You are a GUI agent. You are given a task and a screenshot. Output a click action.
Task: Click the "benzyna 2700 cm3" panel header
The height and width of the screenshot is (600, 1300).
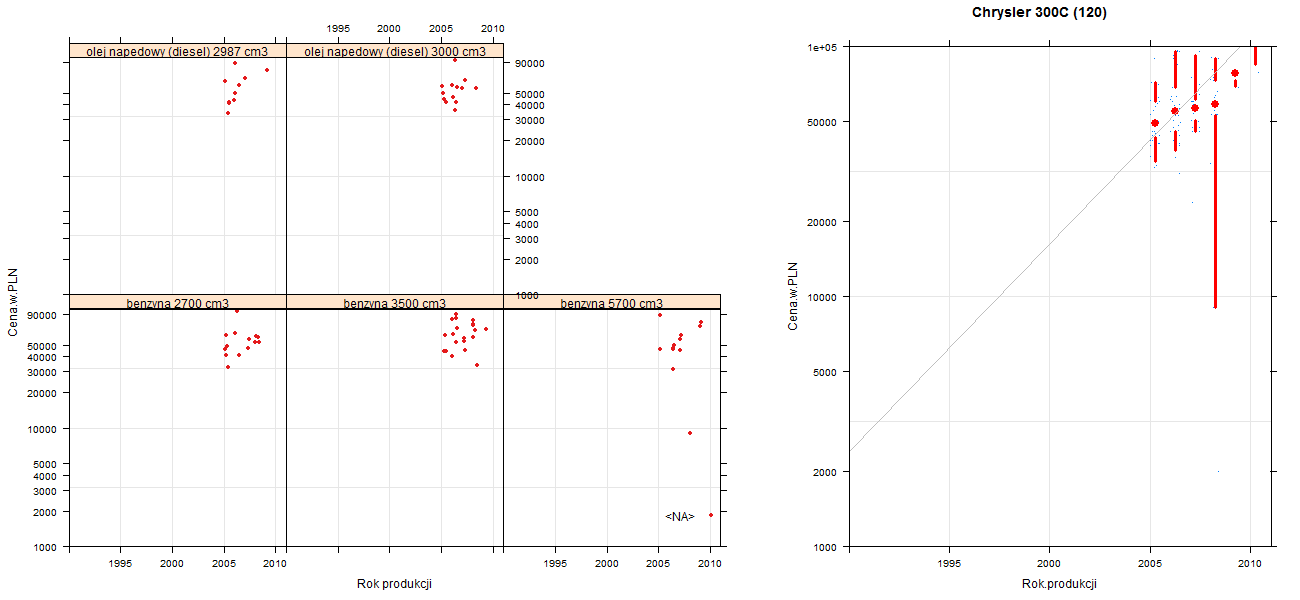[178, 302]
